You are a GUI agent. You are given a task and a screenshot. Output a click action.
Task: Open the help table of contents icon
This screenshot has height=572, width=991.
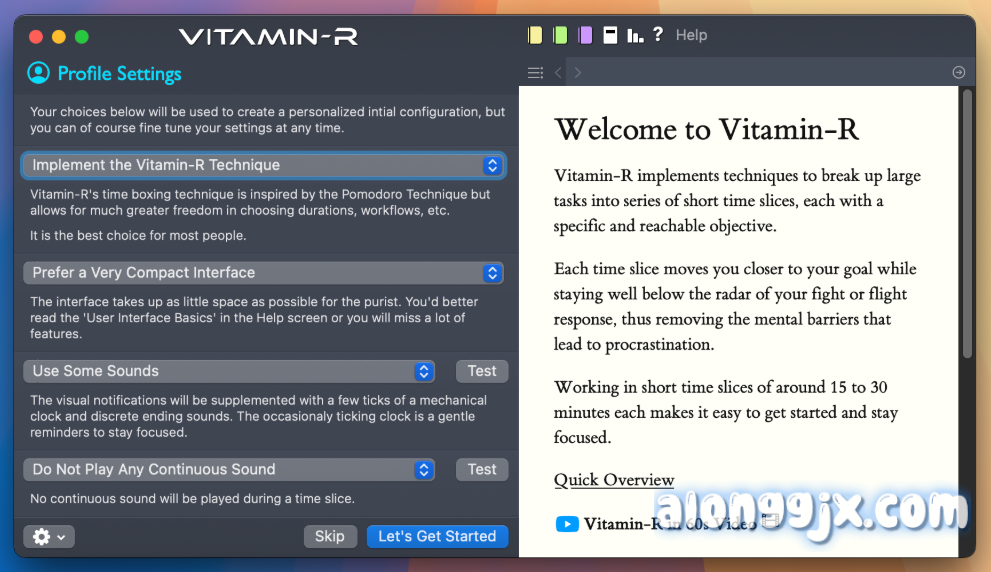535,72
